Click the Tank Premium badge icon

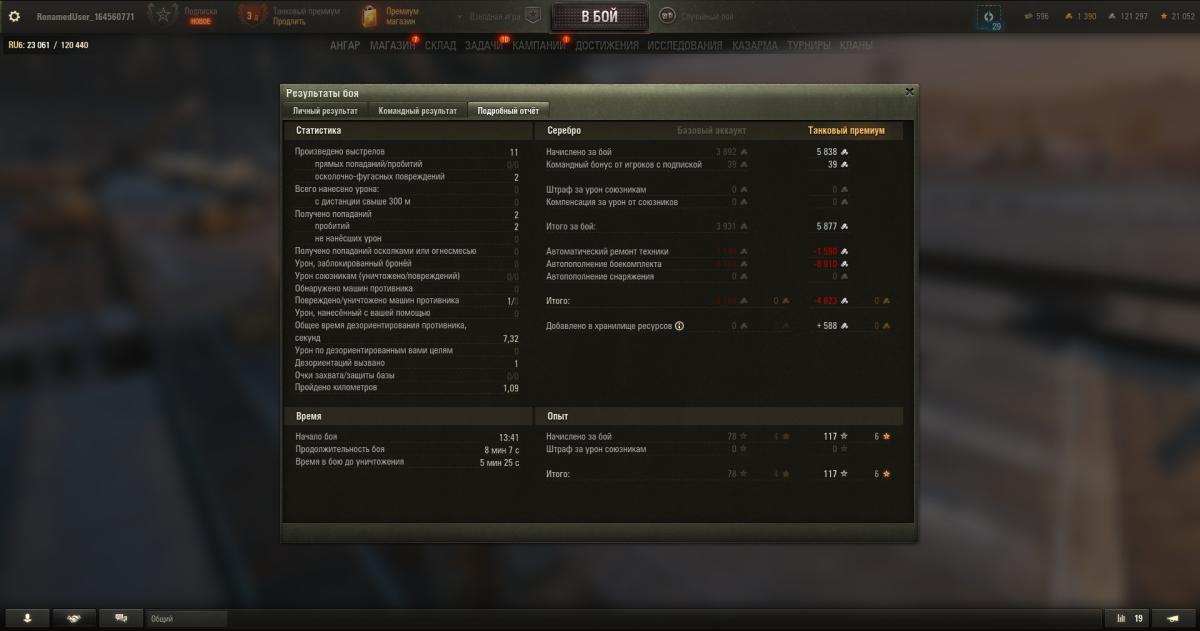click(x=254, y=16)
